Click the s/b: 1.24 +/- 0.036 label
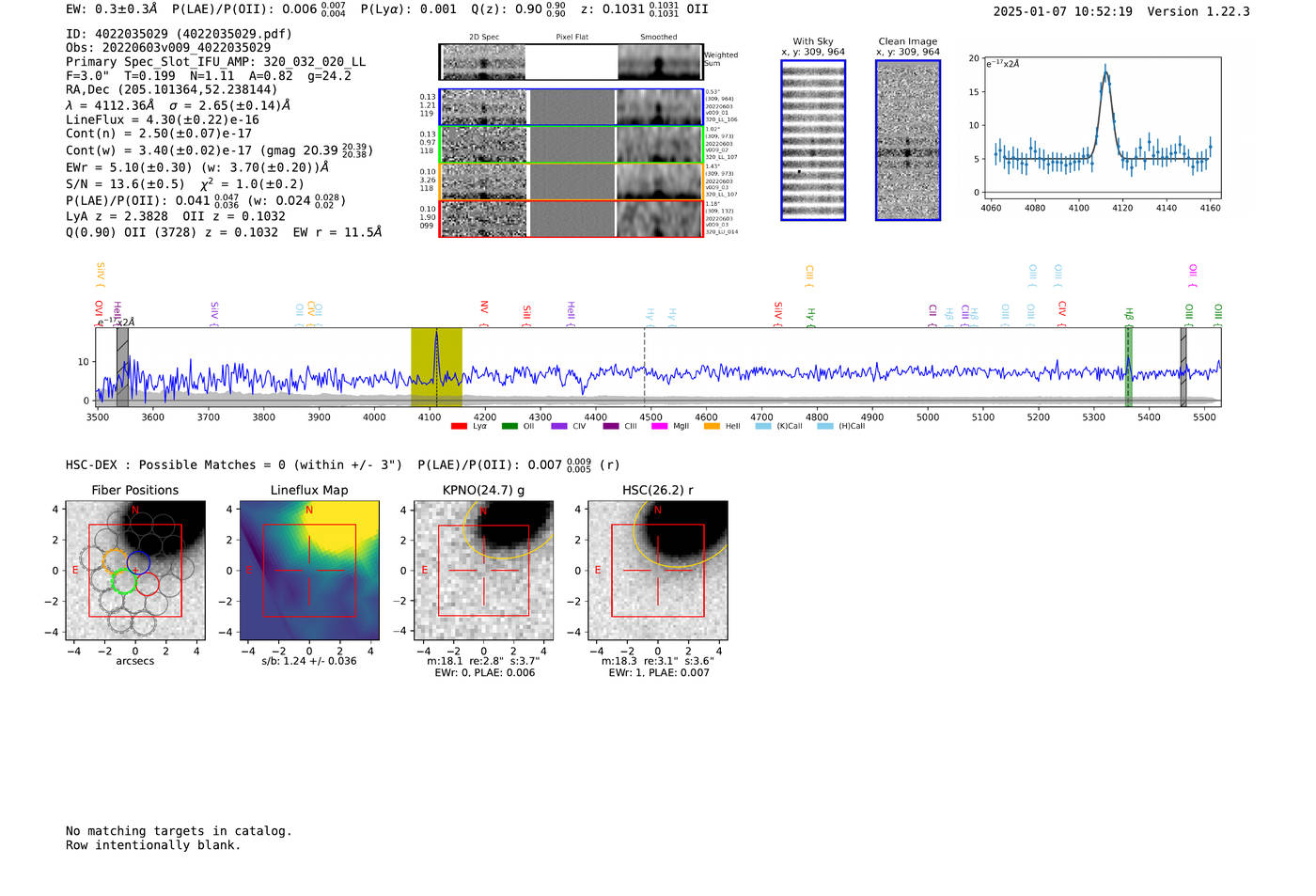The width and height of the screenshot is (1316, 896). [x=309, y=661]
